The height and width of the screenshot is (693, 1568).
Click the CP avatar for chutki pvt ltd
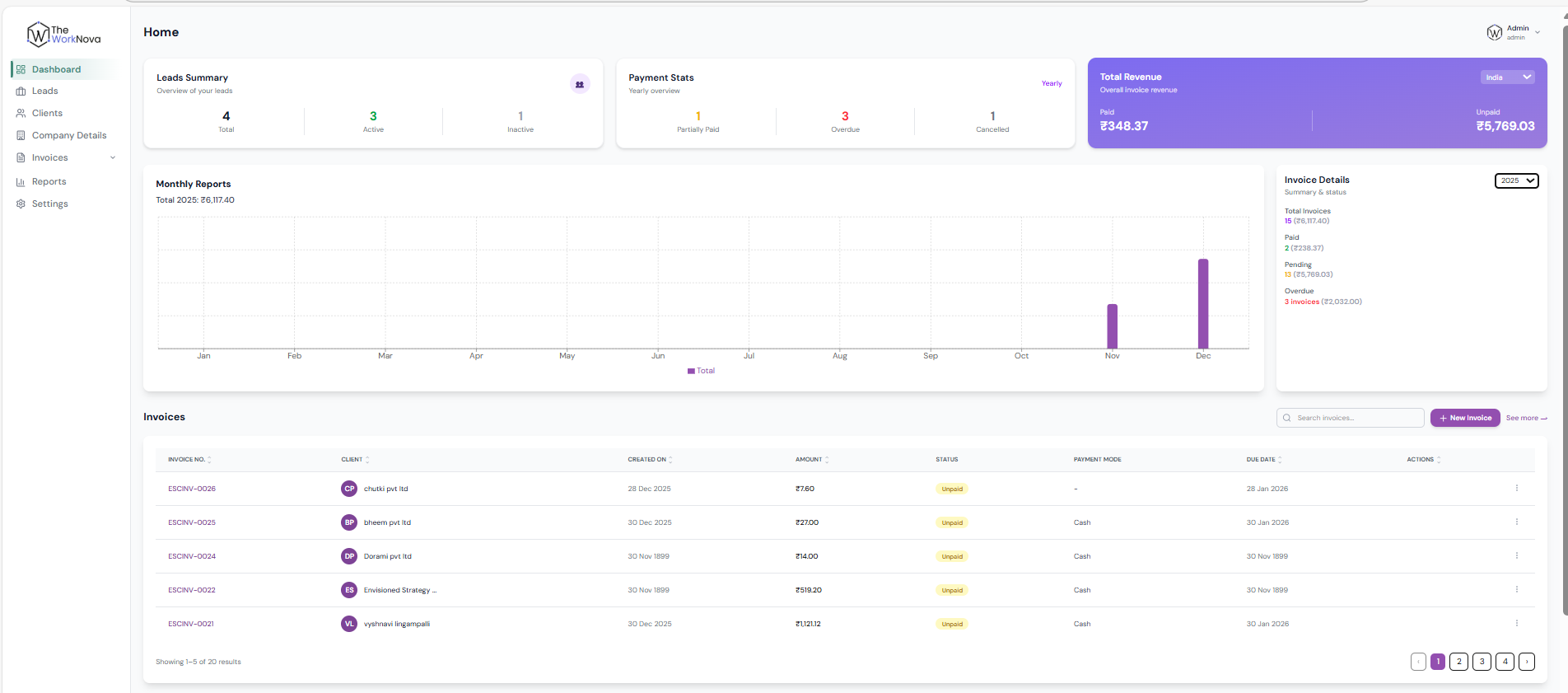point(349,489)
